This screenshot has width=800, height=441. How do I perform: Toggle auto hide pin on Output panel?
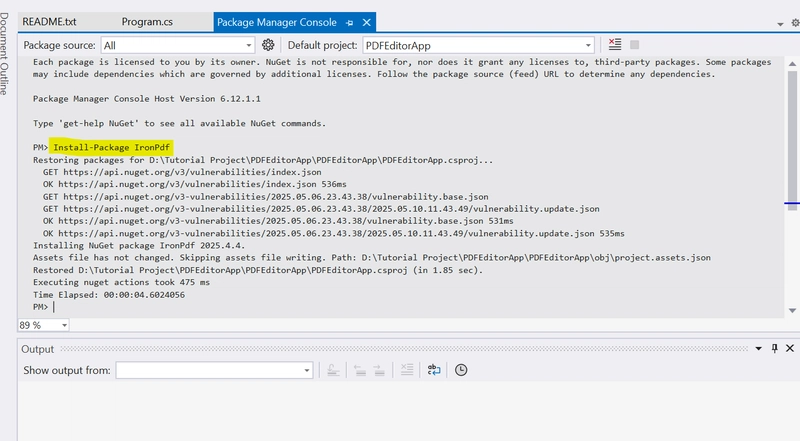tap(774, 348)
